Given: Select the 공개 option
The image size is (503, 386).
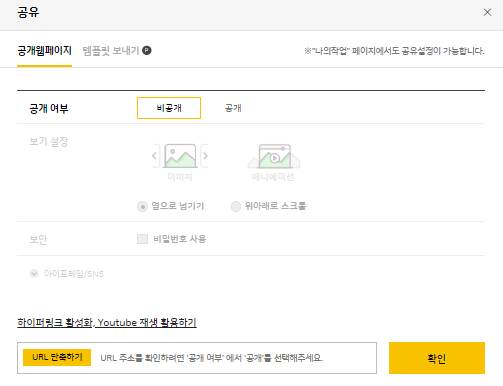Looking at the screenshot, I should (233, 108).
